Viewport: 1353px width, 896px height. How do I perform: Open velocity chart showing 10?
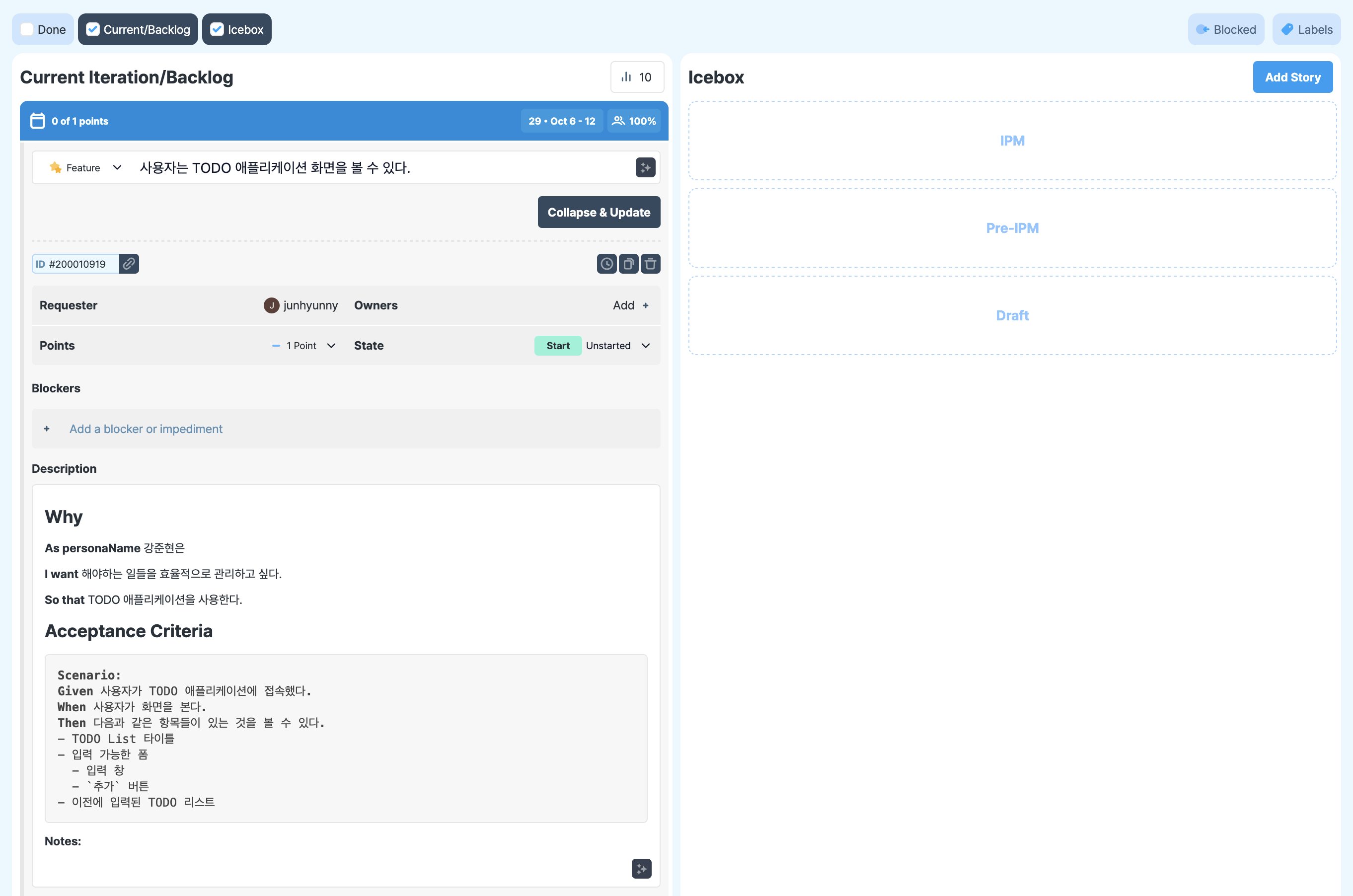tap(636, 77)
